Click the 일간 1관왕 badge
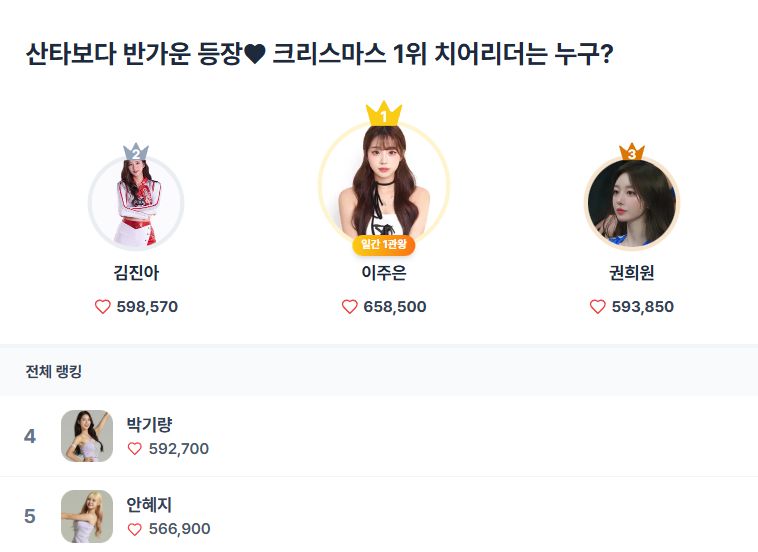 [383, 245]
